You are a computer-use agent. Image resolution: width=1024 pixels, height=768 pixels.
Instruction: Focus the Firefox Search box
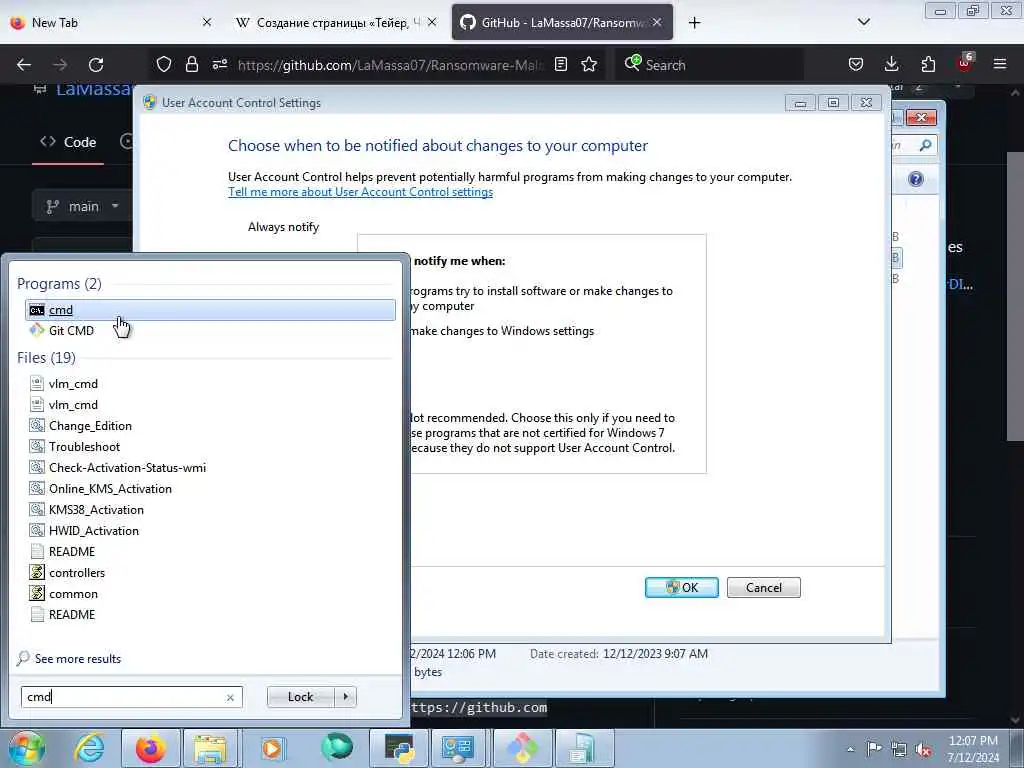[709, 65]
